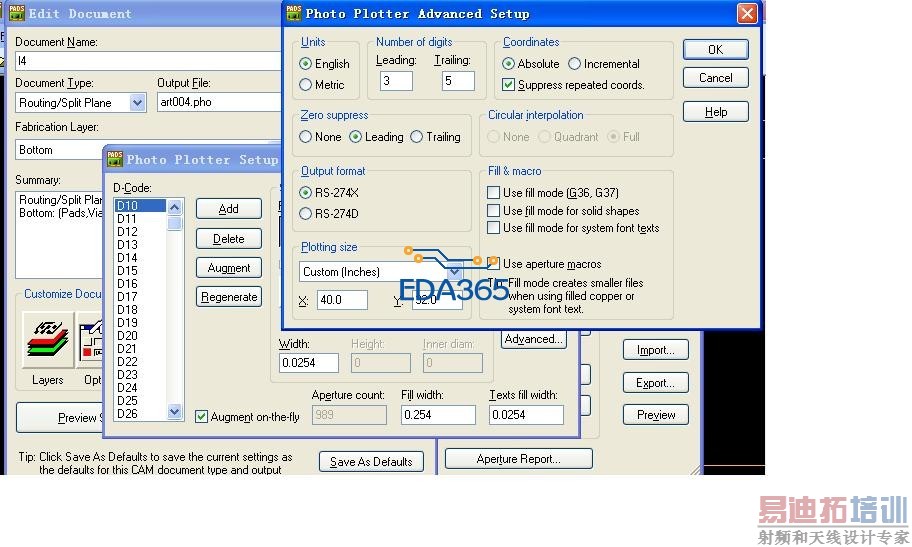Select D19 in the D-Code list
This screenshot has width=912, height=547.
[x=140, y=322]
